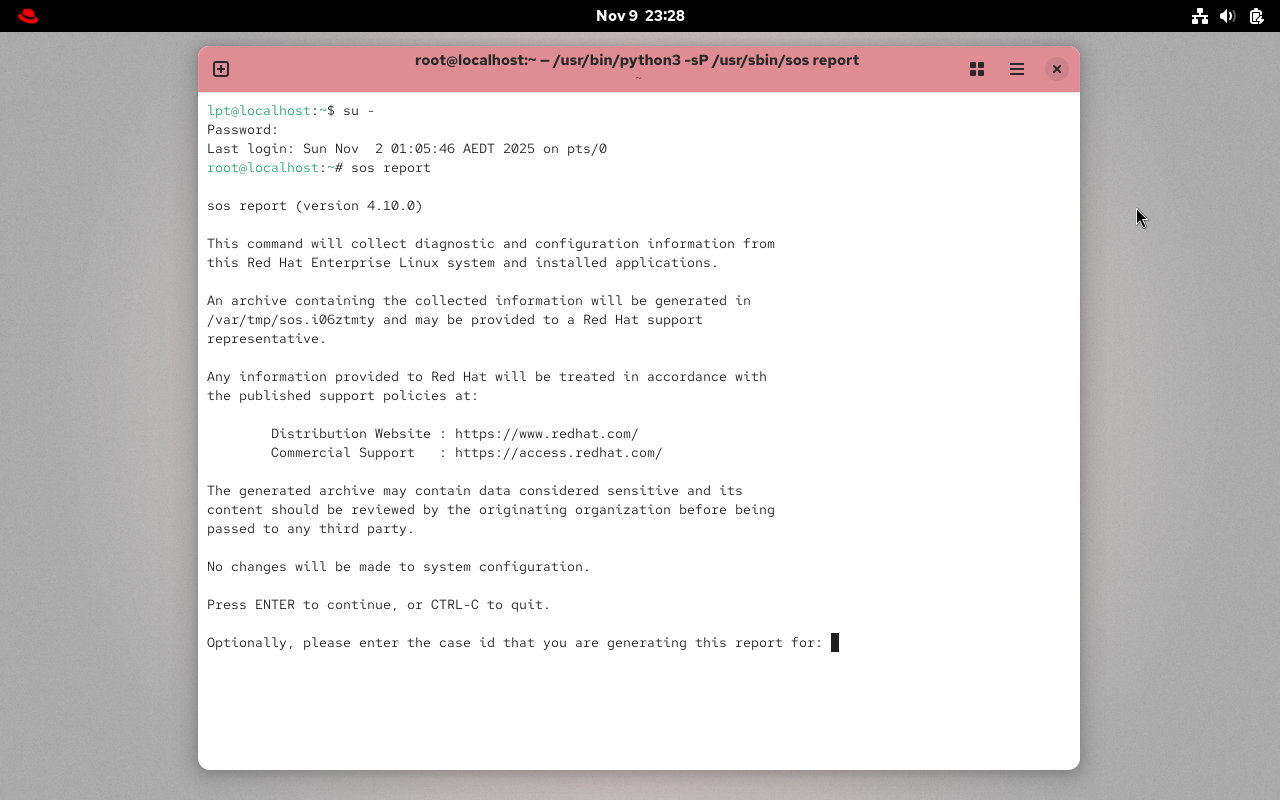
Task: Click the root@localhost title bar text
Action: point(636,60)
